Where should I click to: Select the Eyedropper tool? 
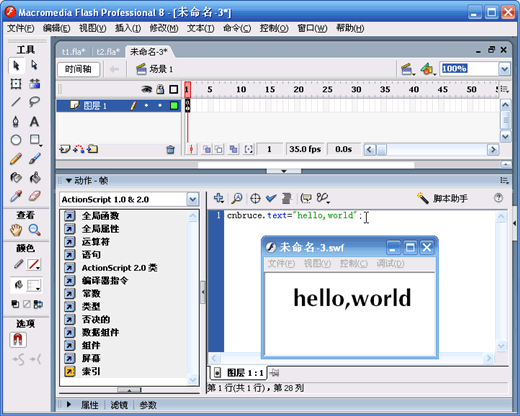16,196
